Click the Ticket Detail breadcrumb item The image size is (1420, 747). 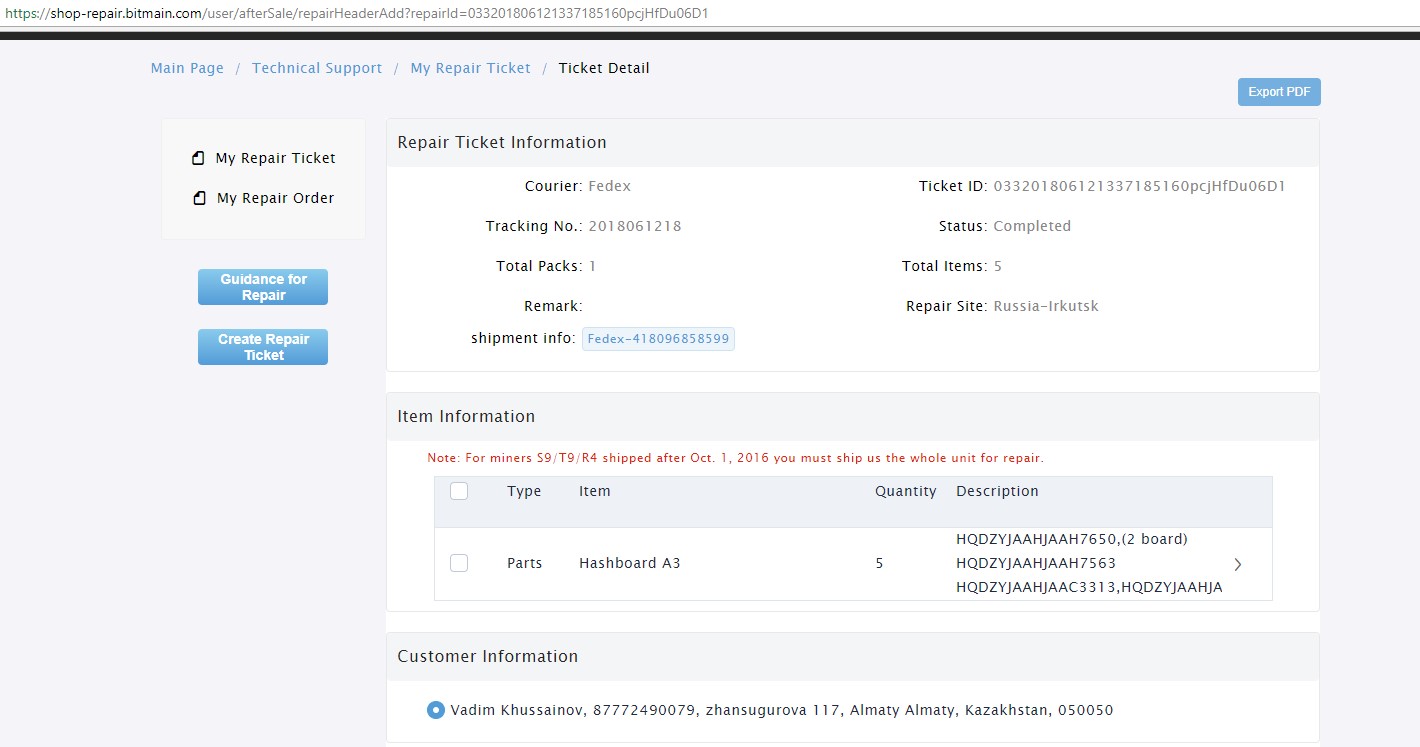pos(604,68)
